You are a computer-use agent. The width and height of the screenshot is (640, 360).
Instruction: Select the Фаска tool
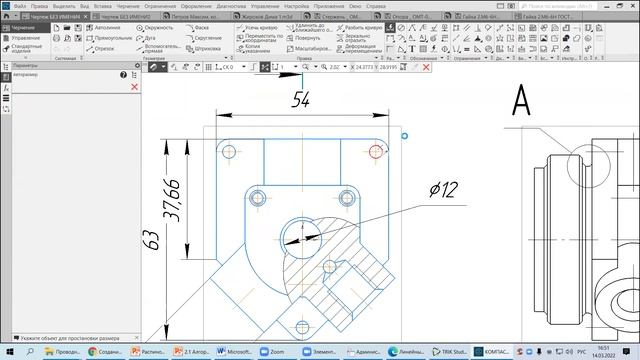coord(198,28)
